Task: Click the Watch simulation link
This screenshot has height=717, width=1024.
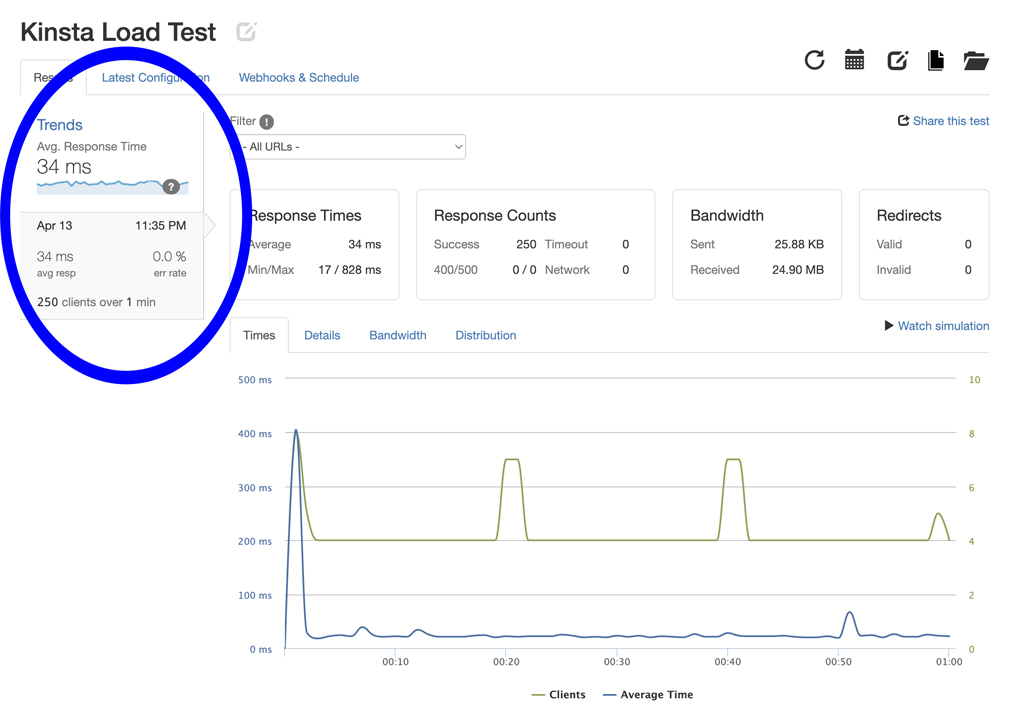Action: coord(943,326)
